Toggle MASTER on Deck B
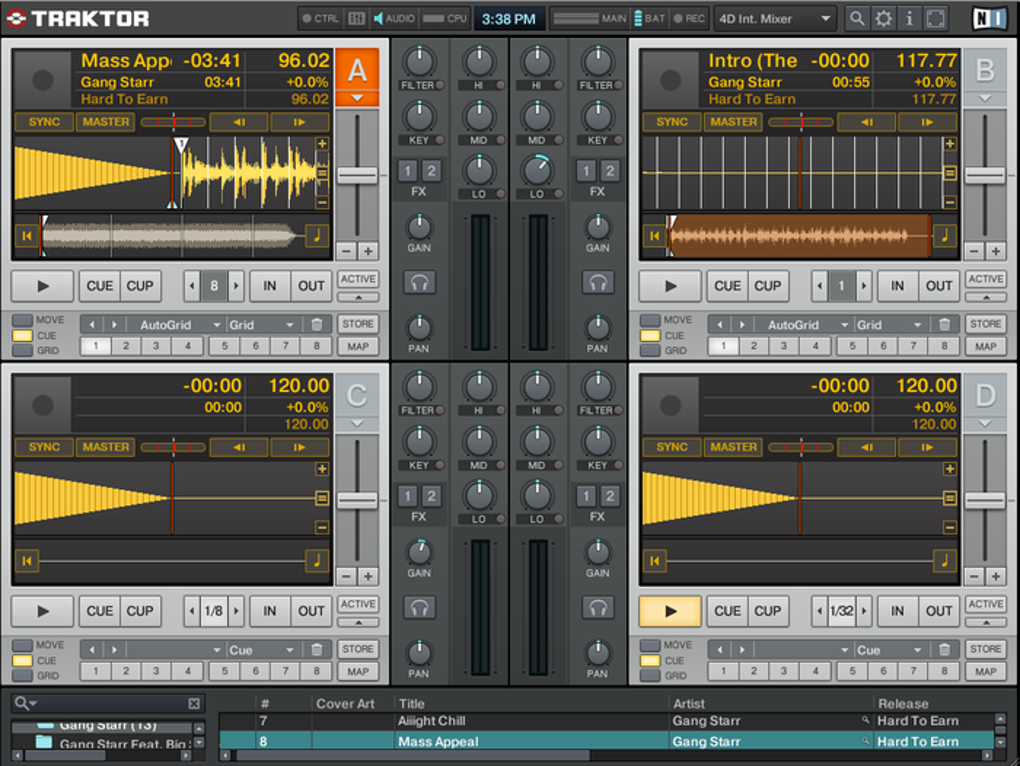This screenshot has height=766, width=1020. click(733, 122)
